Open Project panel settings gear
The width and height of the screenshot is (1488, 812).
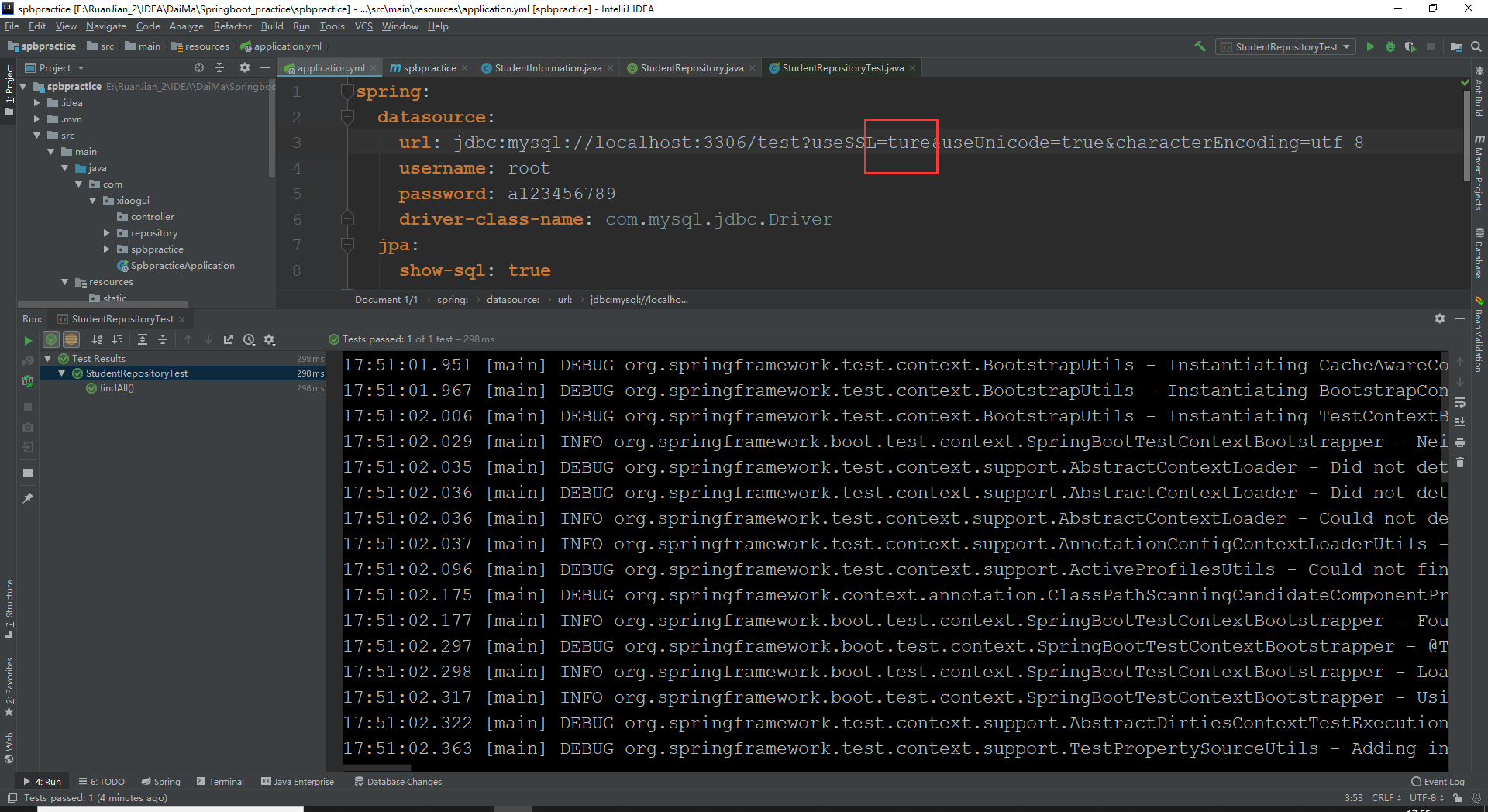(245, 67)
